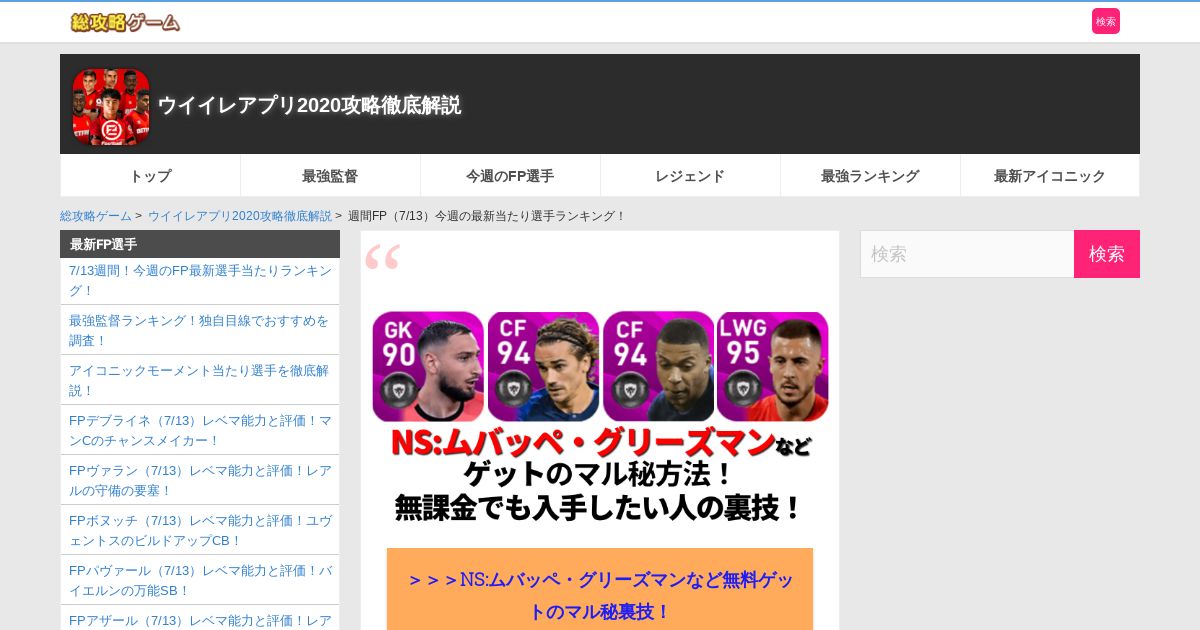The width and height of the screenshot is (1200, 630).
Task: Open the 最新アイコニック navigation tab
Action: click(x=1050, y=176)
